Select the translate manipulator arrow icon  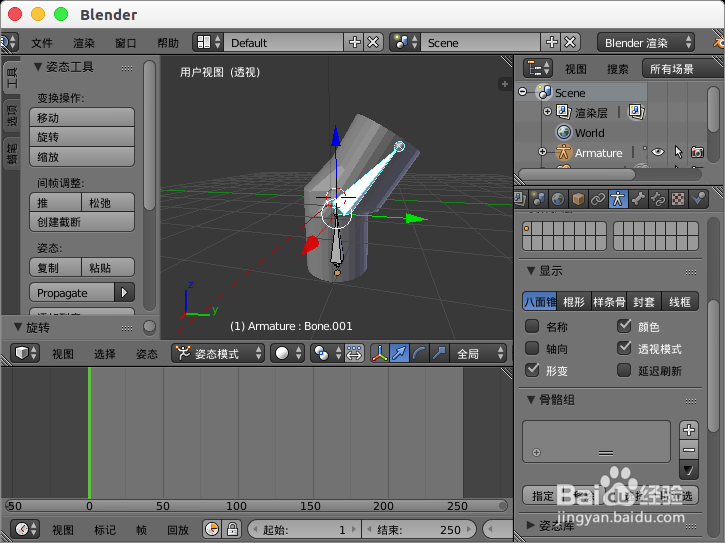pos(399,353)
